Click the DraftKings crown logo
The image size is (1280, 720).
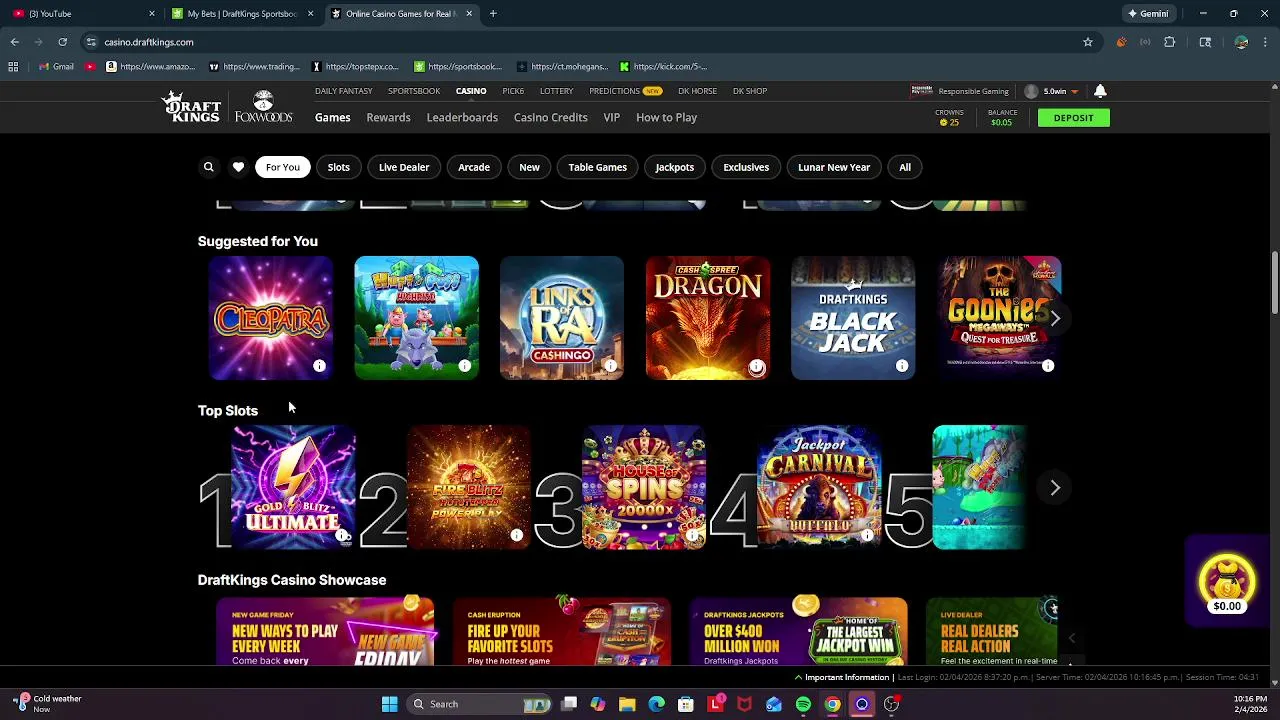[192, 107]
